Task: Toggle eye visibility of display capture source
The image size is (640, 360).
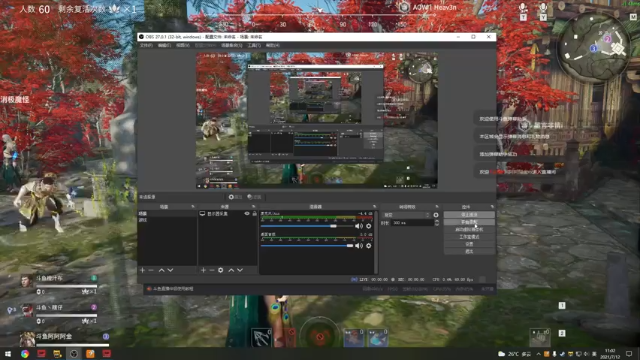Action: tap(247, 213)
